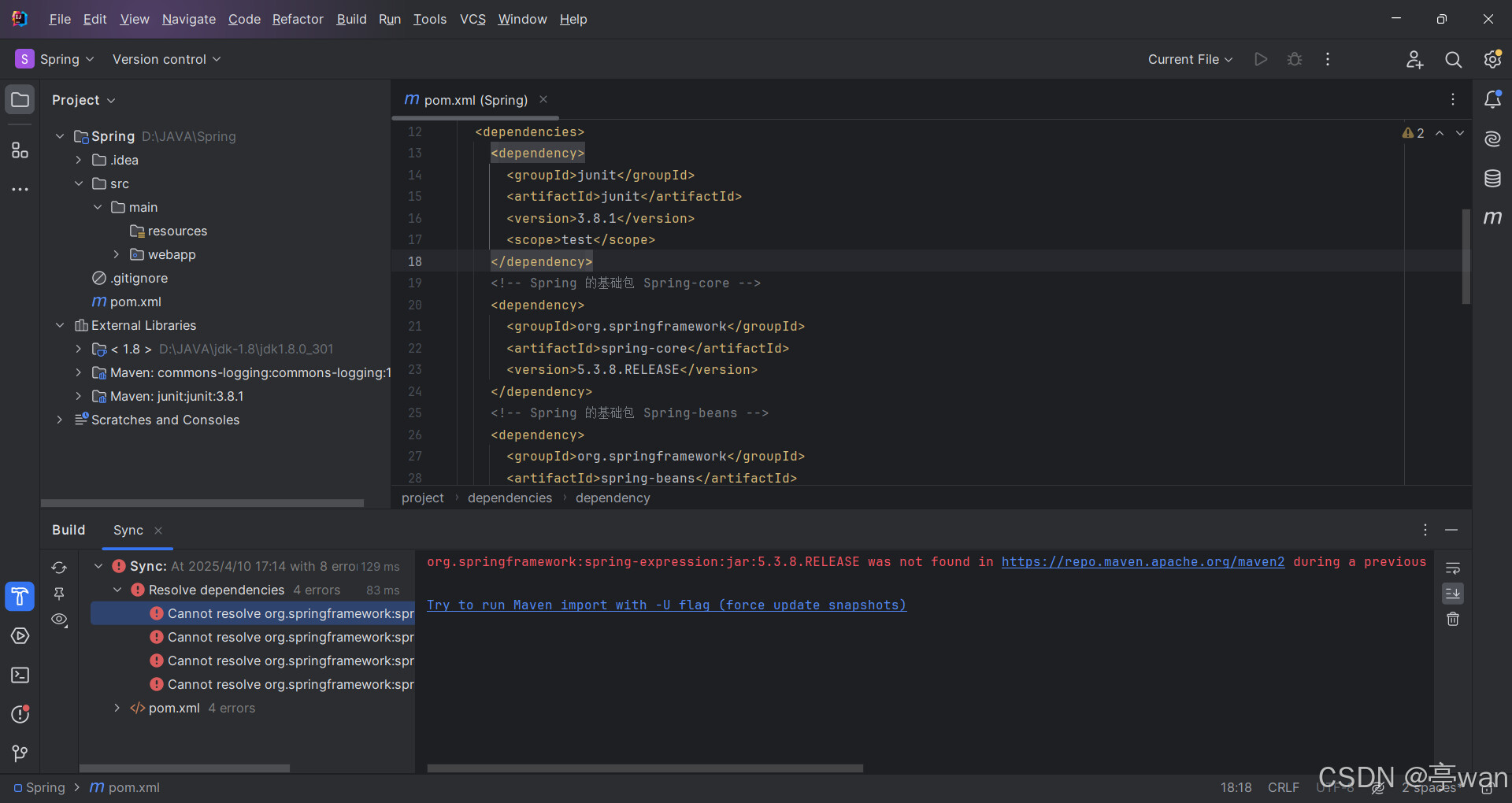Collapse the Spring root folder

[60, 136]
